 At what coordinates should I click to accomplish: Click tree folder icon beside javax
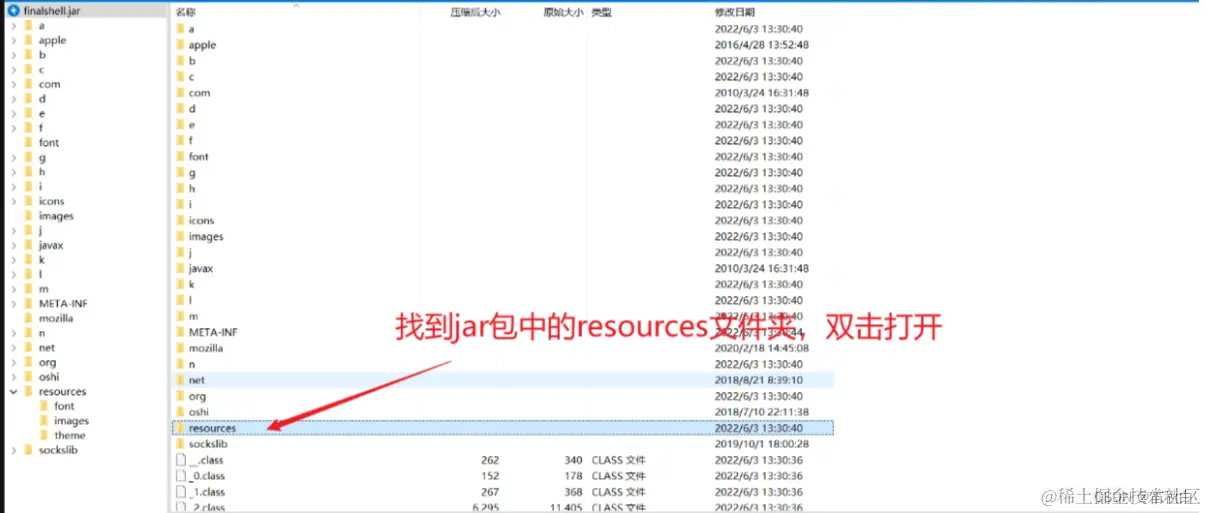(x=29, y=245)
